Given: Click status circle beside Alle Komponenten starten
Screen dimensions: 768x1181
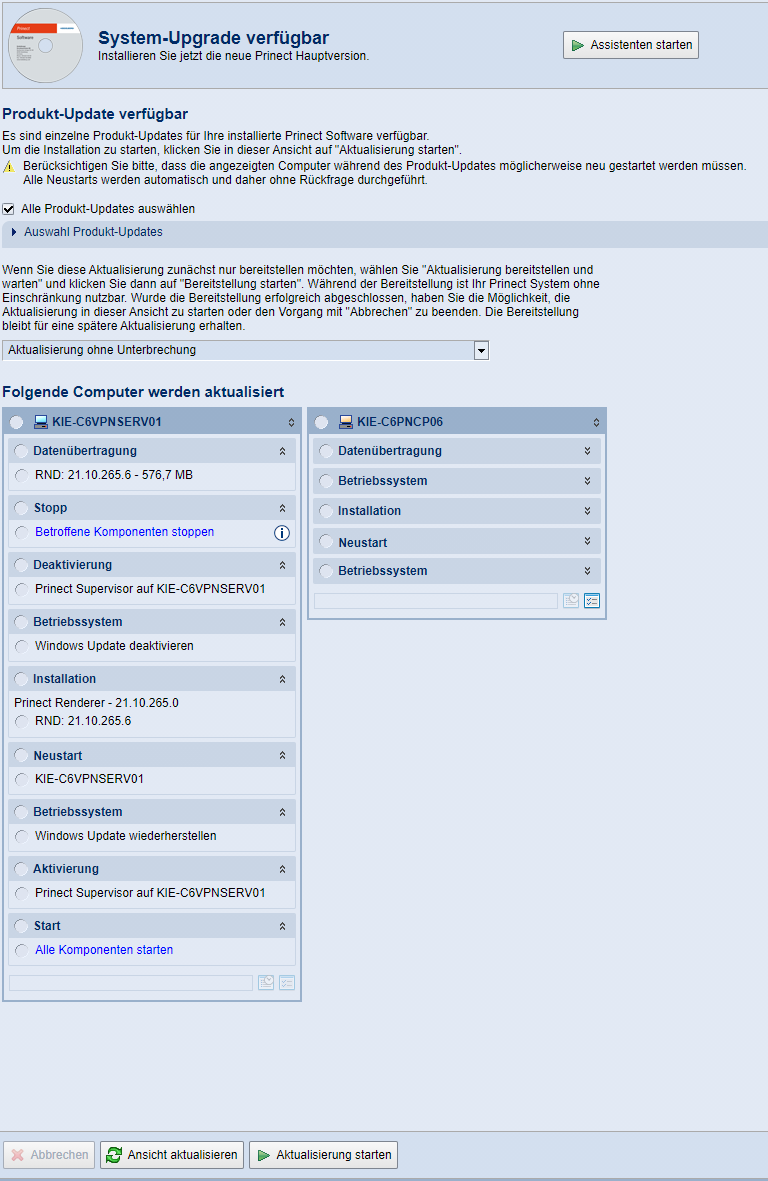Looking at the screenshot, I should coord(22,951).
